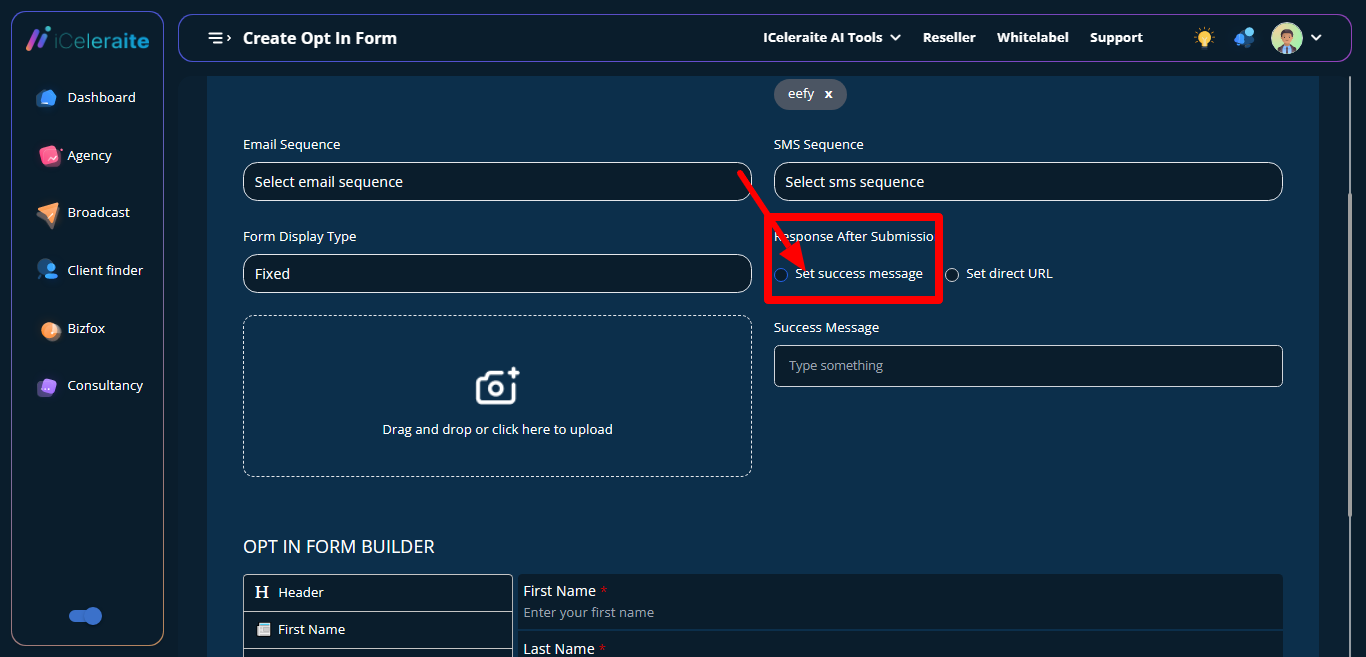Expand the Form Display Type dropdown
The height and width of the screenshot is (657, 1366).
496,274
